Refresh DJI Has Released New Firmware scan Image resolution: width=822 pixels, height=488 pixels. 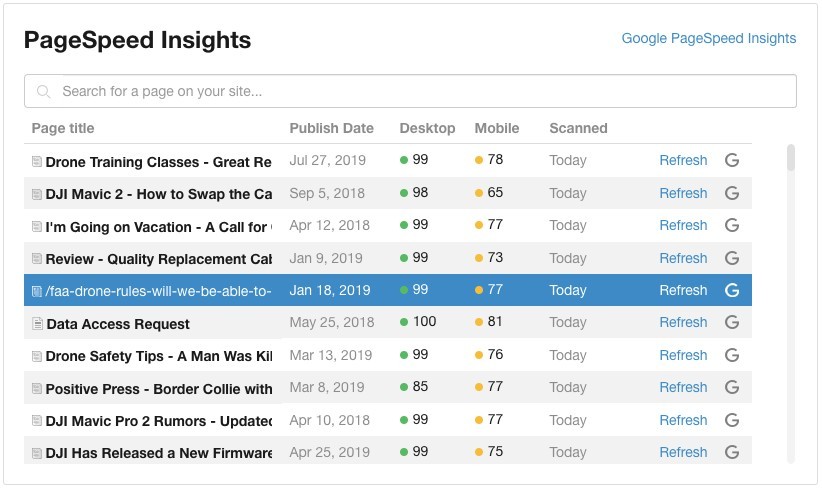click(x=683, y=452)
